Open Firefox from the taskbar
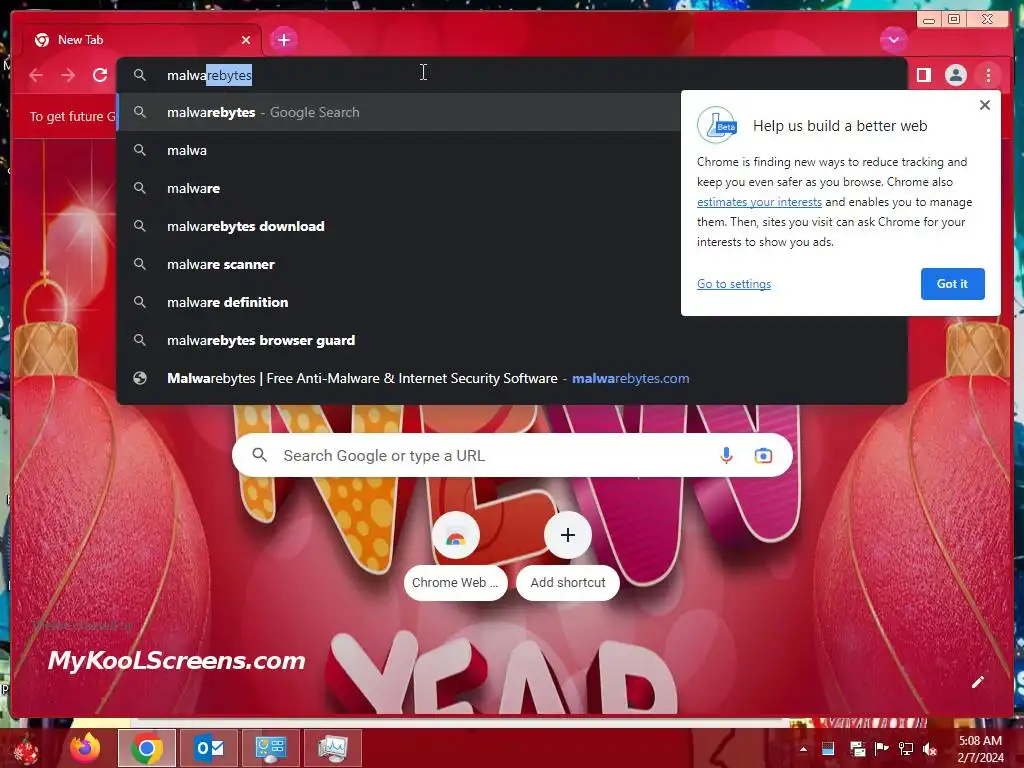The height and width of the screenshot is (768, 1024). tap(86, 748)
